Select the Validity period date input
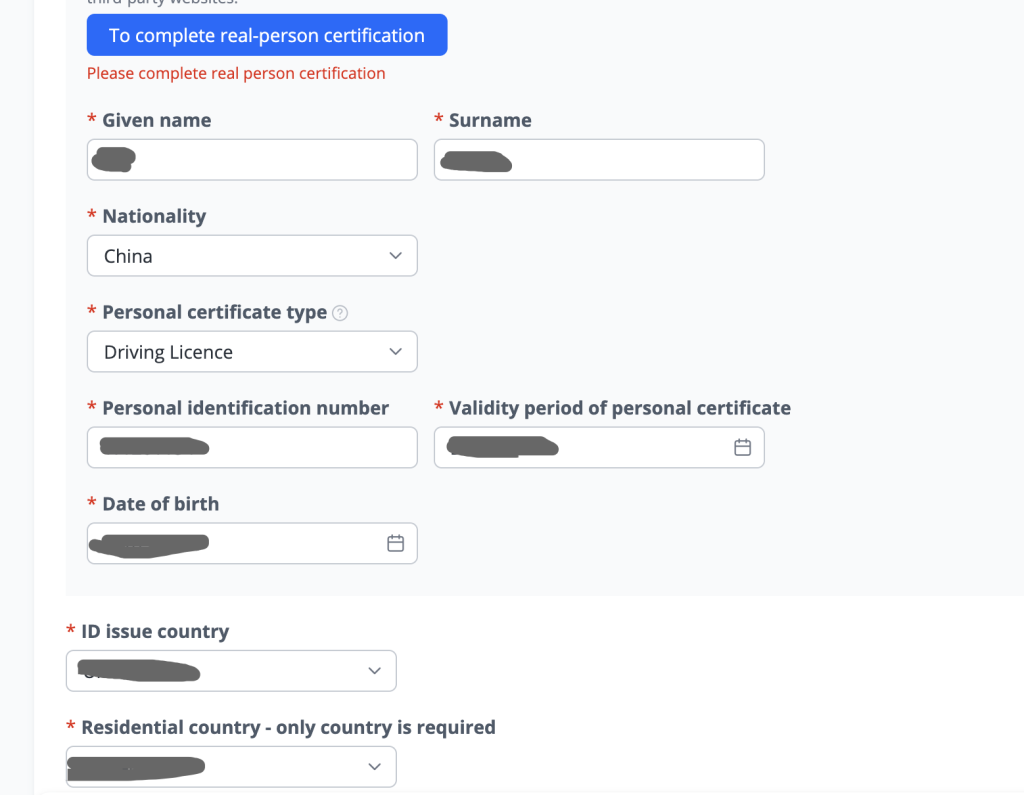 [x=599, y=447]
